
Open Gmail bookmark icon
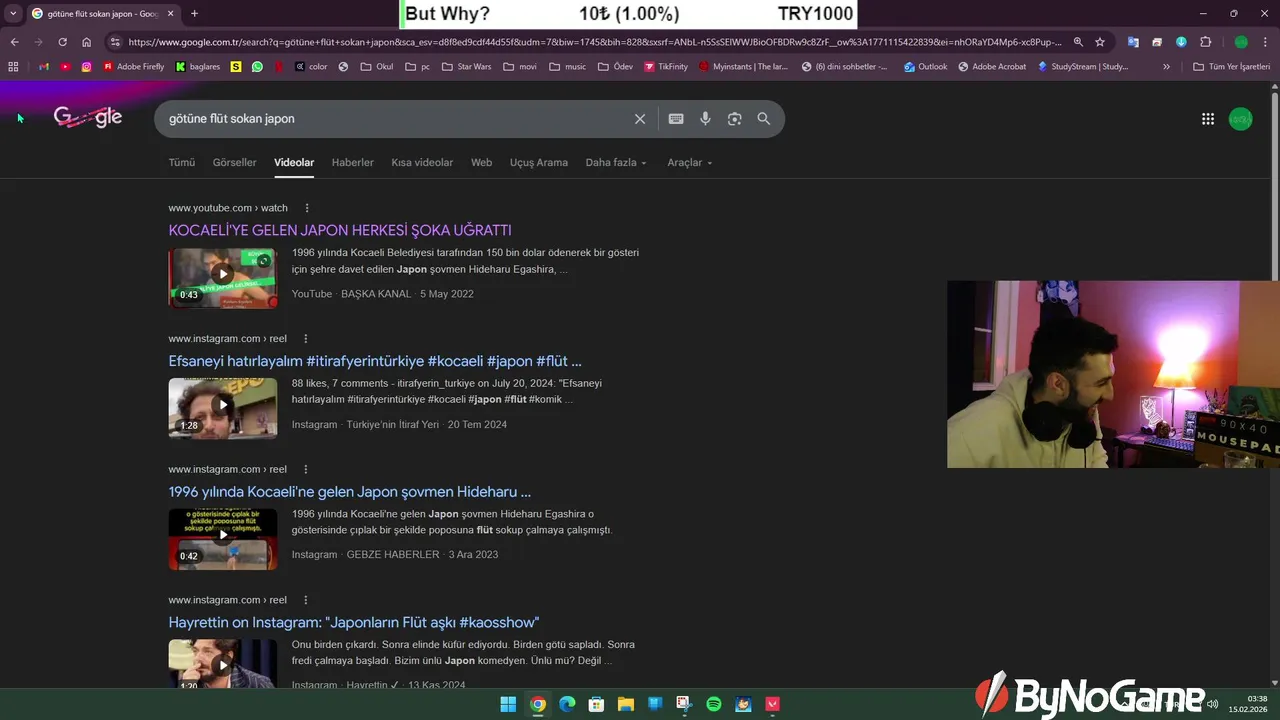(x=43, y=67)
